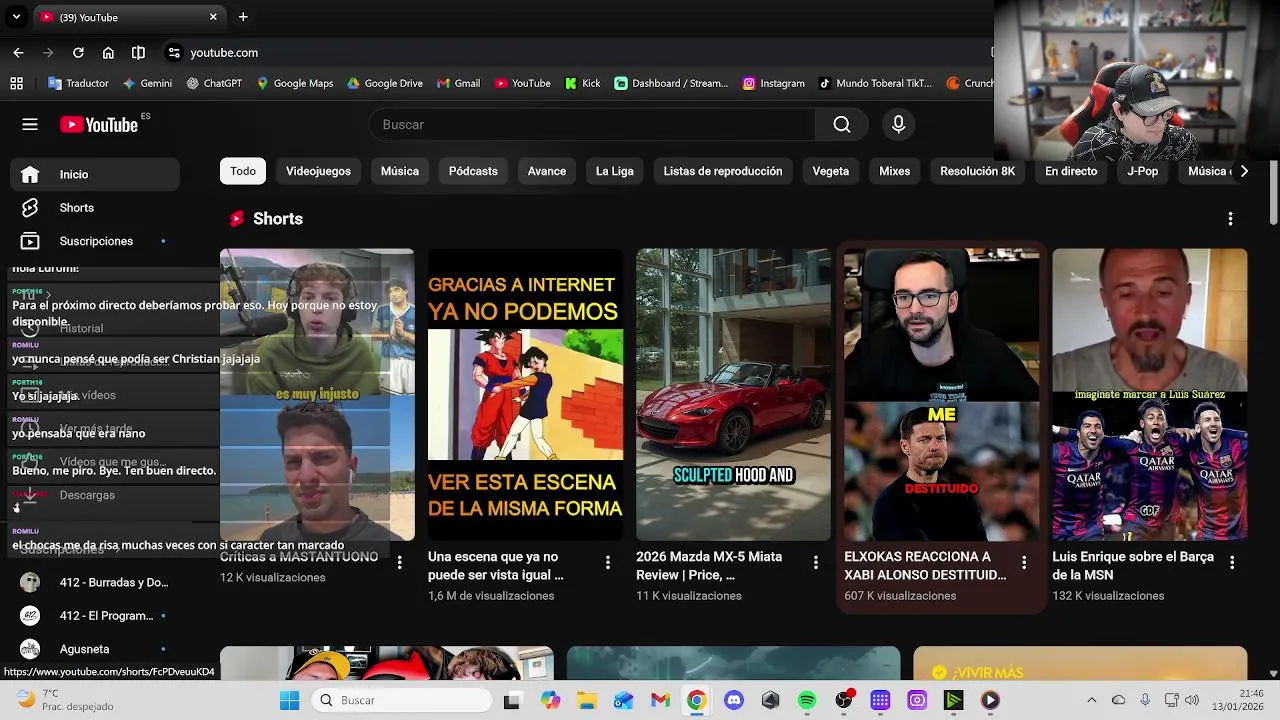Select the La Liga filter chip
Viewport: 1280px width, 720px height.
pos(615,171)
